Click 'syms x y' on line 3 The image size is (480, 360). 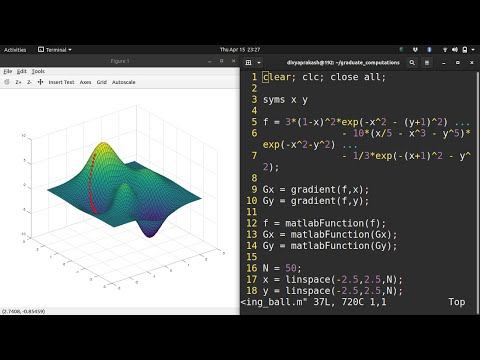tap(285, 99)
